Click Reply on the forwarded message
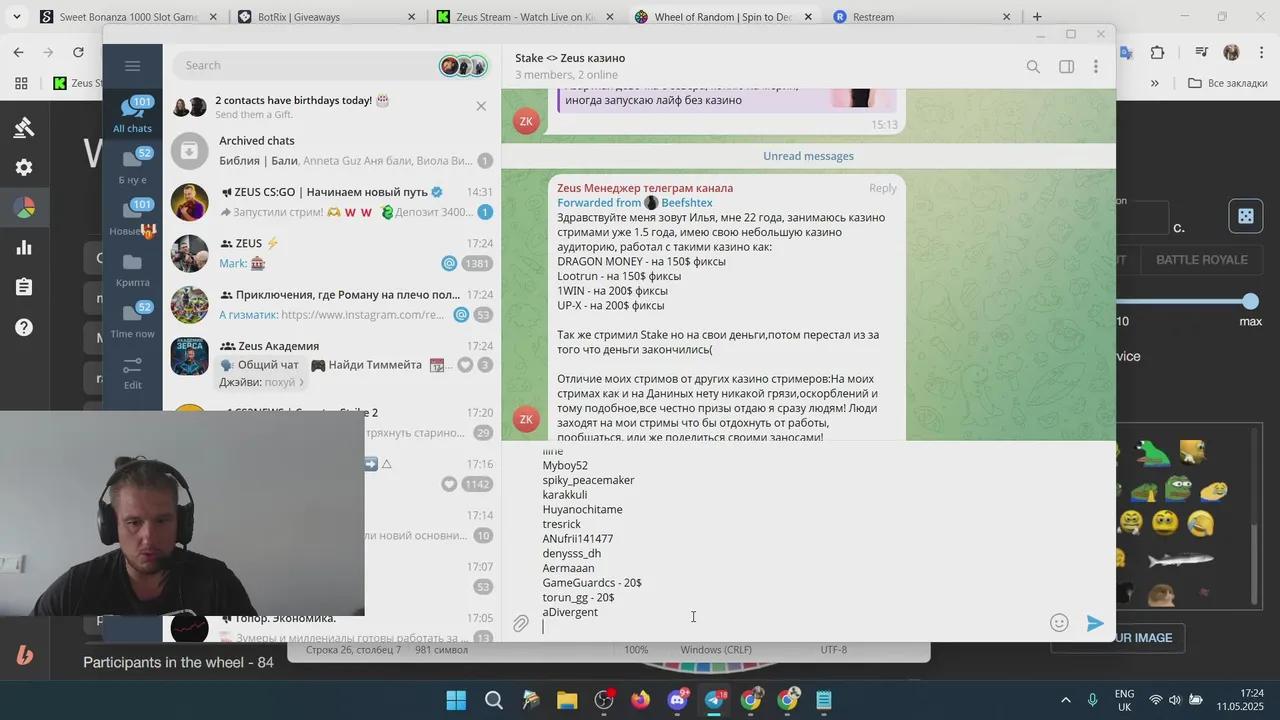 coord(882,188)
